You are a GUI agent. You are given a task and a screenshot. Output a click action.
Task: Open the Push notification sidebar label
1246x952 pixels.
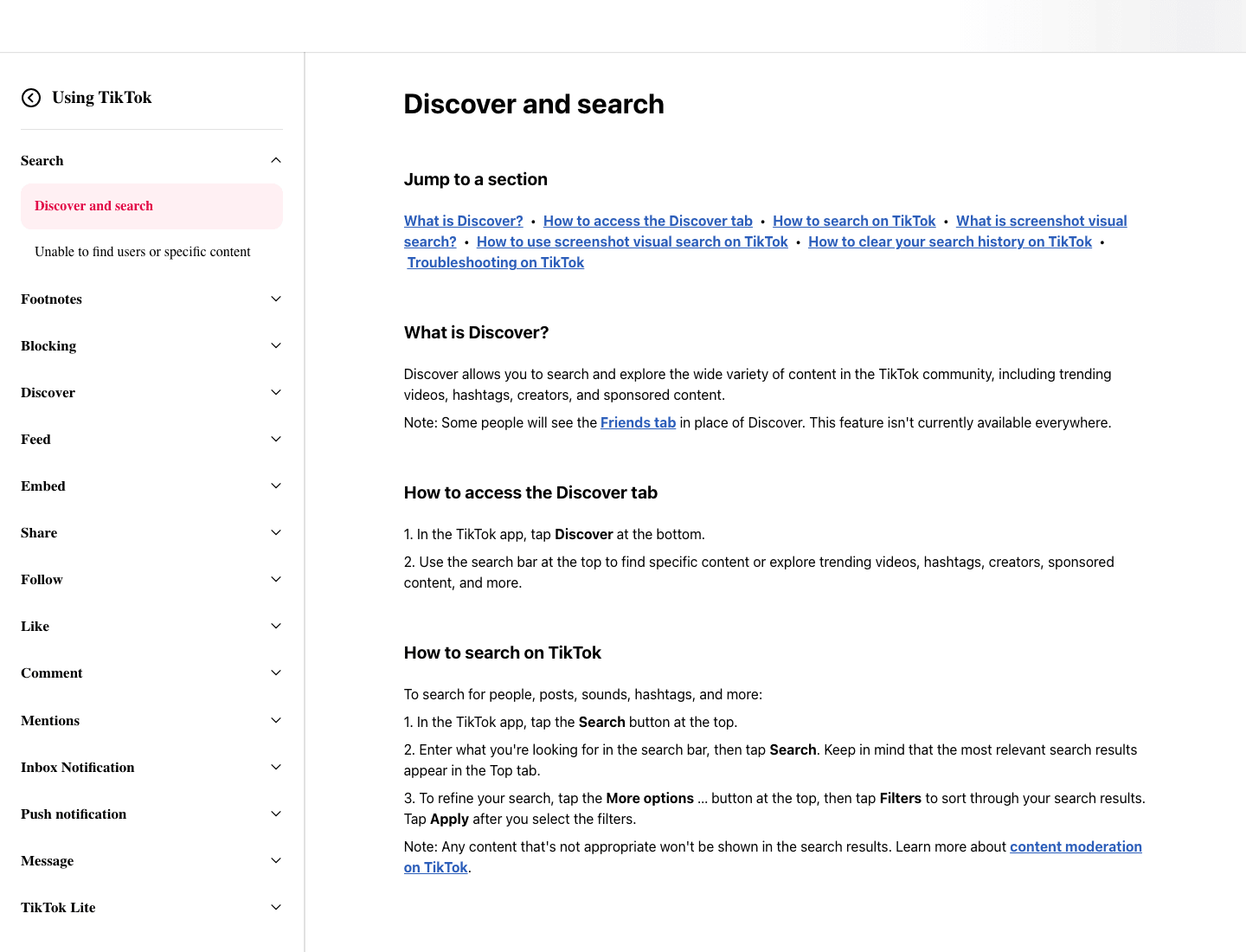pyautogui.click(x=74, y=814)
